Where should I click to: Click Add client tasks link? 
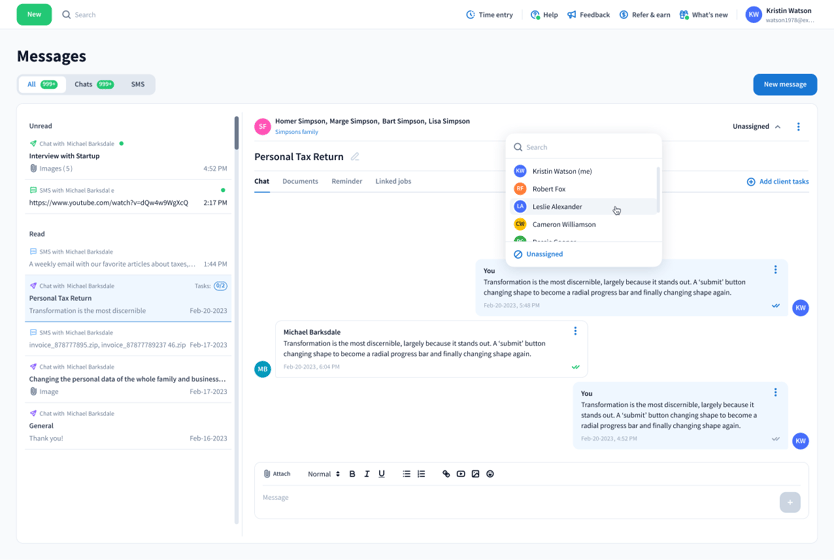pos(778,182)
